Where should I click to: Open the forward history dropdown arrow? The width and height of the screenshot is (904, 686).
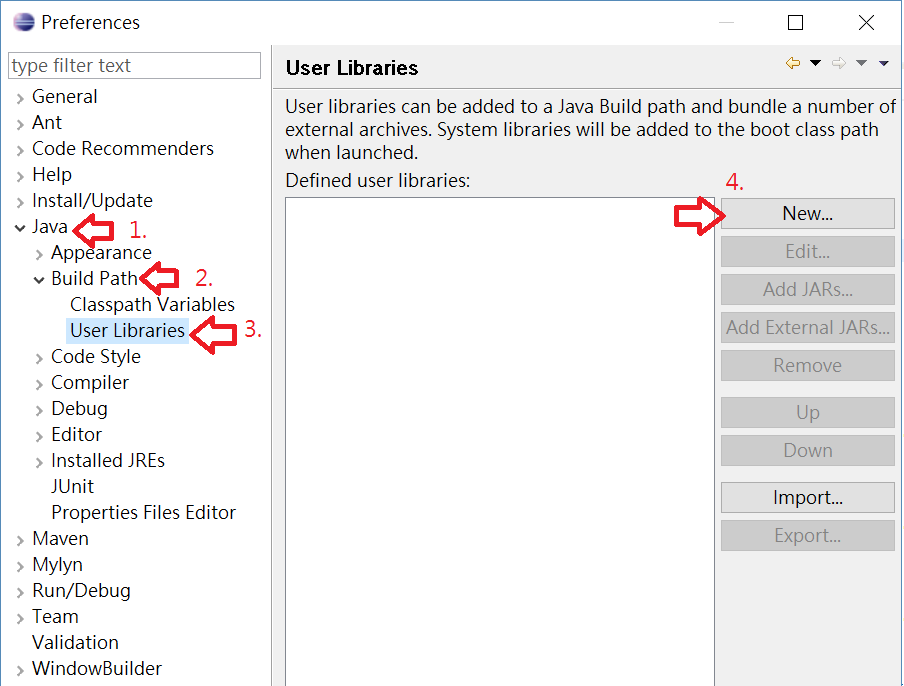(x=861, y=63)
